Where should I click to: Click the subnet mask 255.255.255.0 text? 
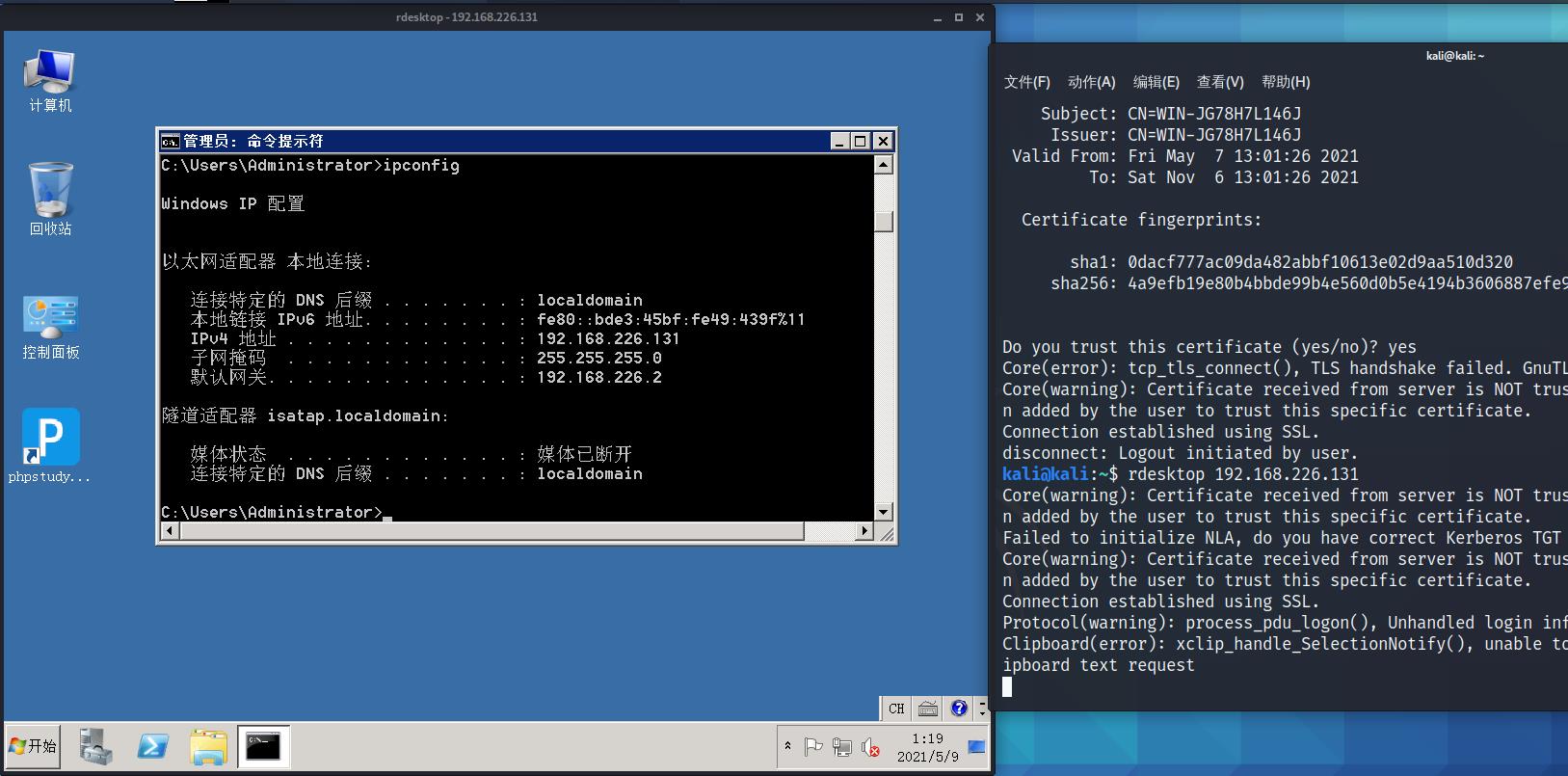[599, 358]
